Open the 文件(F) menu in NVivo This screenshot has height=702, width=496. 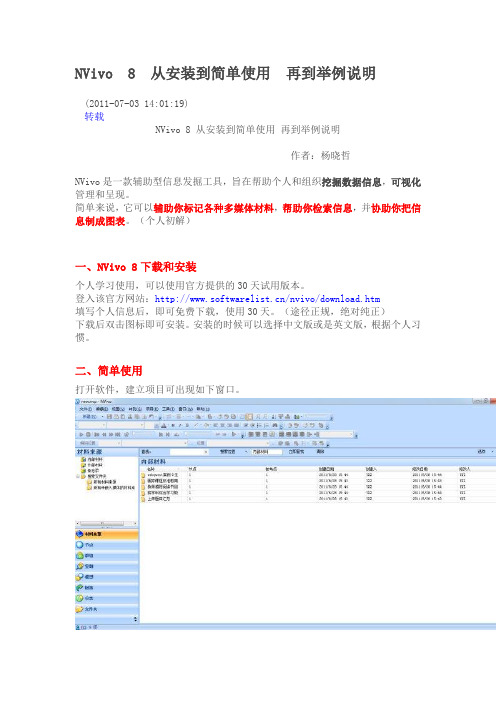pyautogui.click(x=86, y=409)
